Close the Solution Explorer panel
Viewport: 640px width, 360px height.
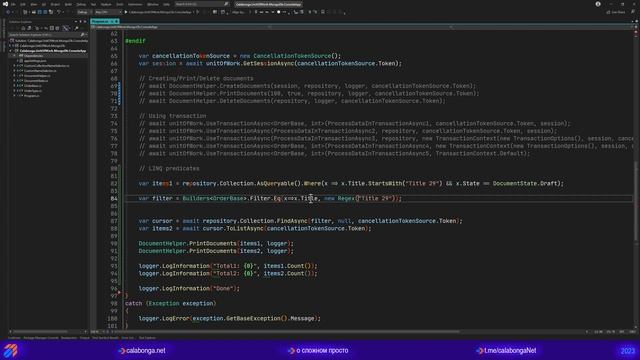click(x=85, y=21)
